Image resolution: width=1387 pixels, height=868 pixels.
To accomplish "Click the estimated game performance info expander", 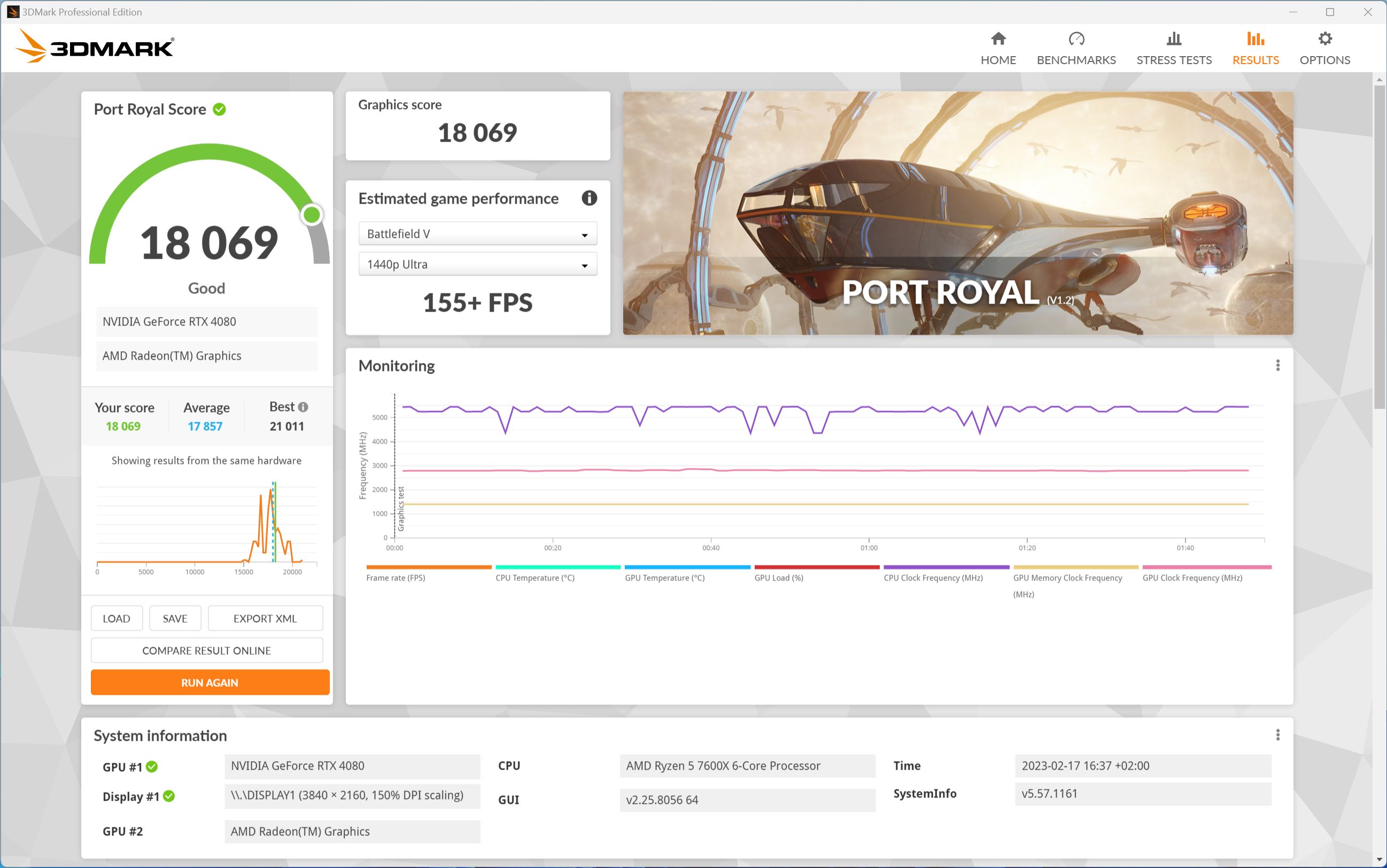I will (x=590, y=198).
